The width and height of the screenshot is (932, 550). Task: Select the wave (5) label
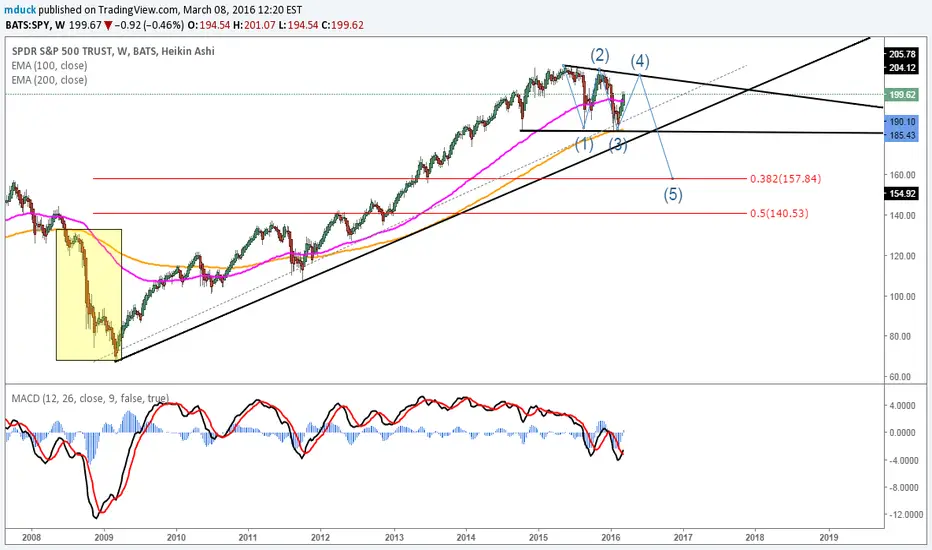coord(673,194)
